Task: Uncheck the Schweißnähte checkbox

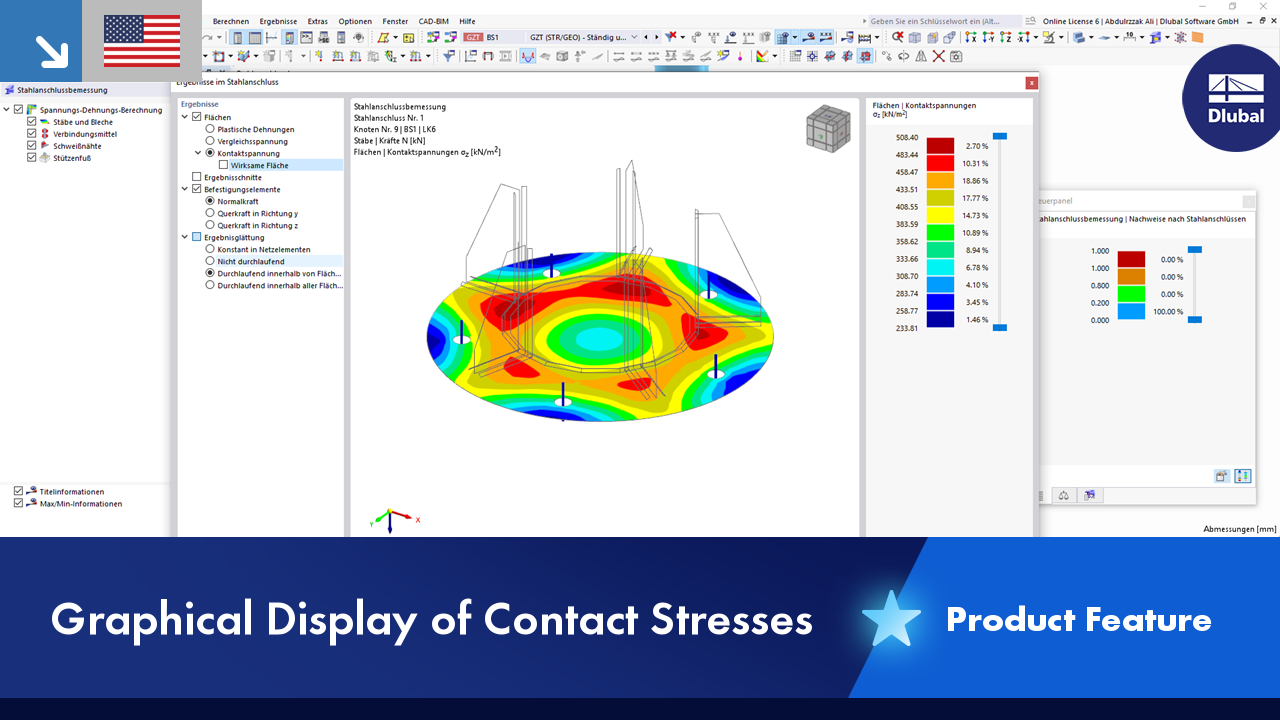Action: coord(30,146)
